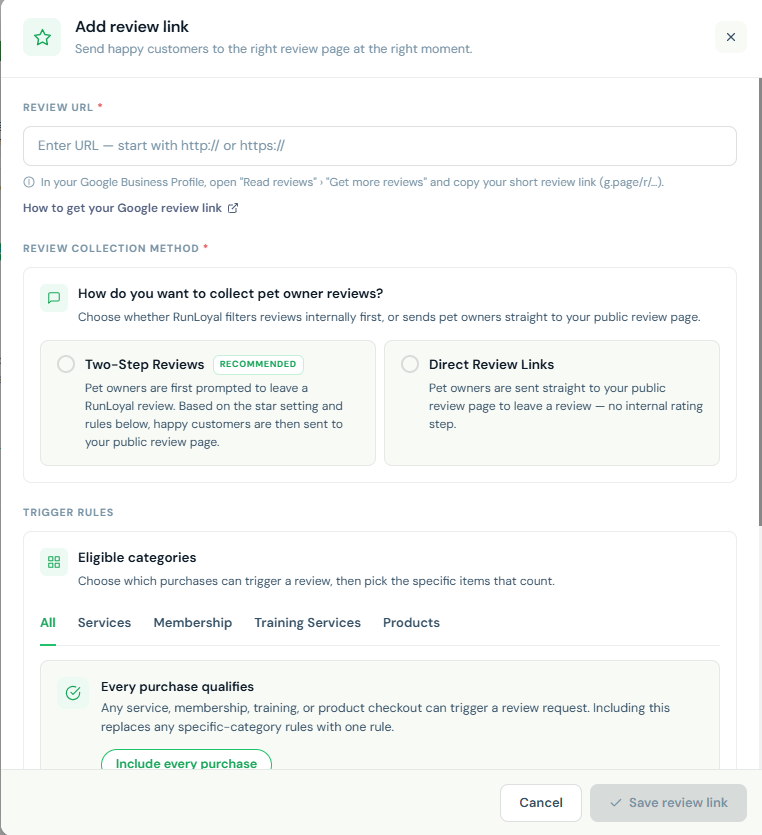The height and width of the screenshot is (835, 762).
Task: Click the external link icon after Google review link
Action: click(x=233, y=208)
